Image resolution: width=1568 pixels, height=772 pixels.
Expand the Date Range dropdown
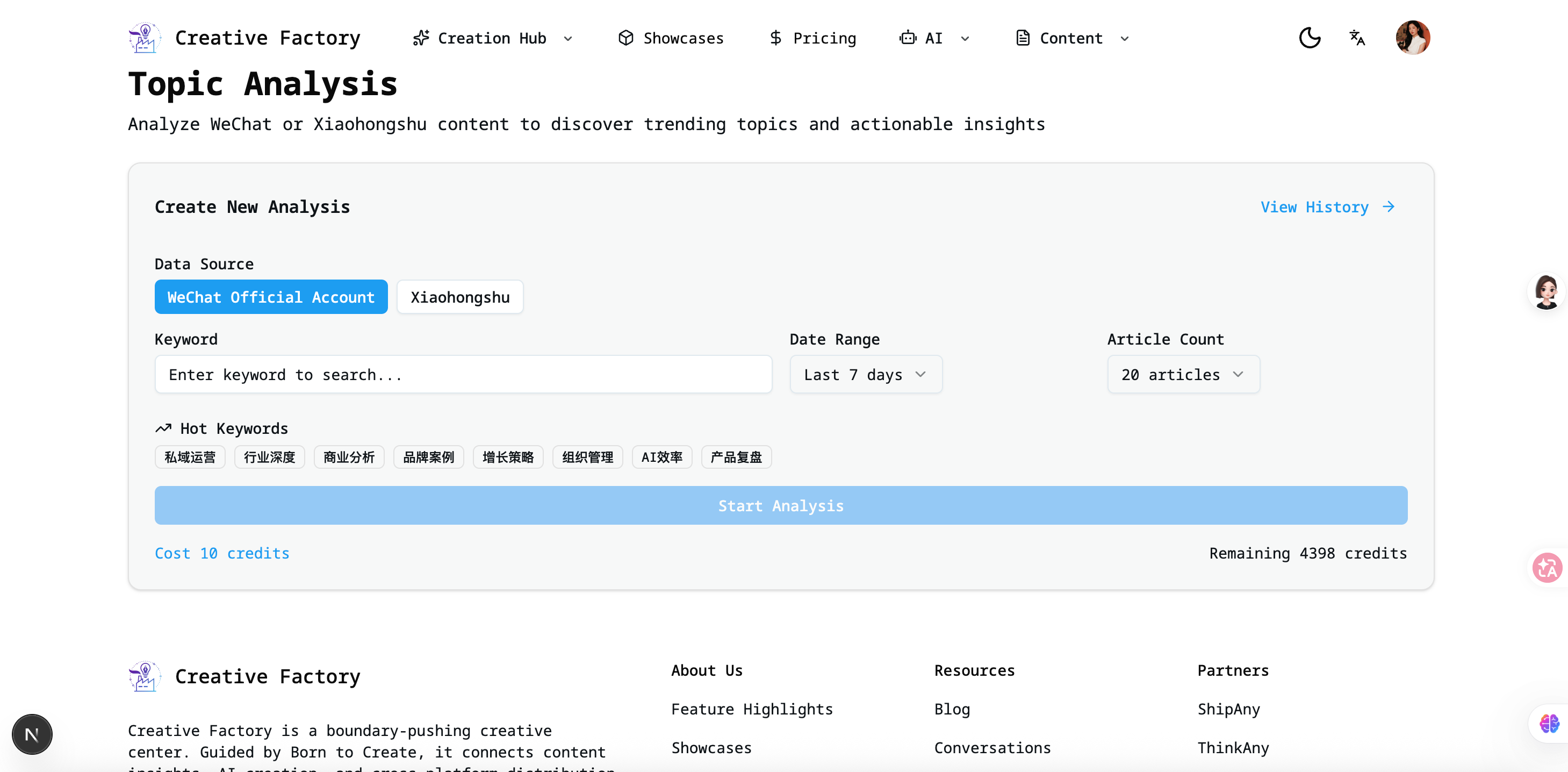[x=865, y=374]
